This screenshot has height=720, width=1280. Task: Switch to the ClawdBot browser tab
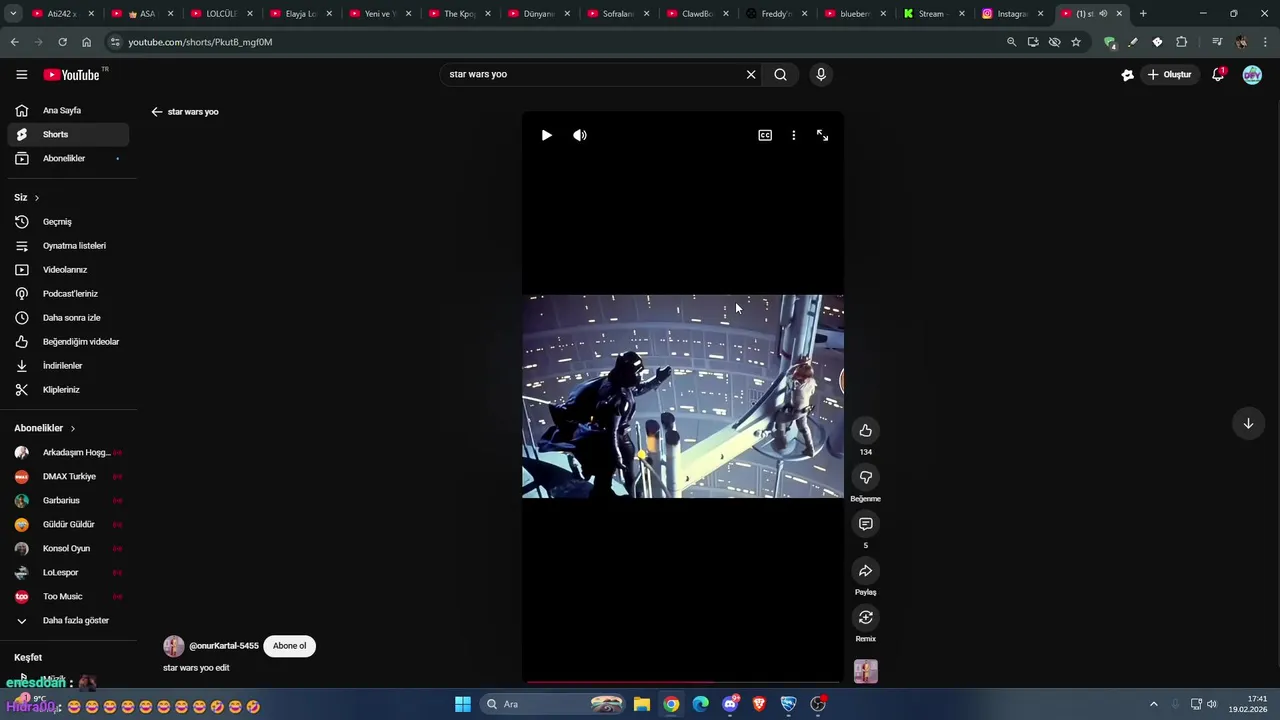tap(696, 14)
